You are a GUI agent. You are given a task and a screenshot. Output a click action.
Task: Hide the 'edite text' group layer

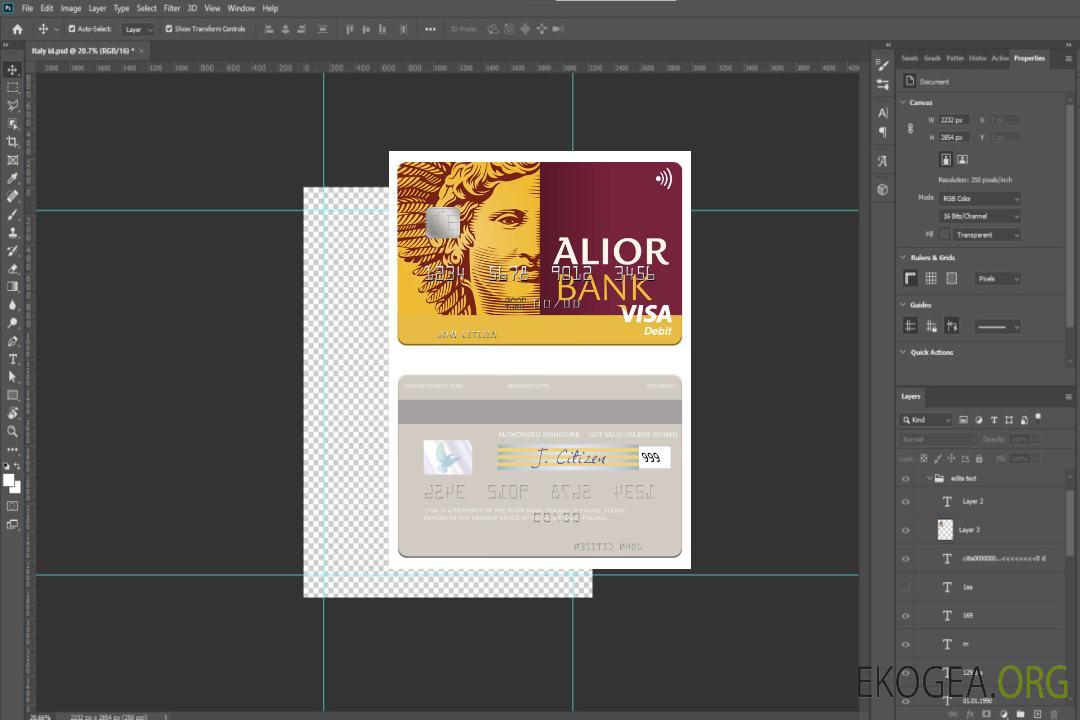pyautogui.click(x=906, y=479)
